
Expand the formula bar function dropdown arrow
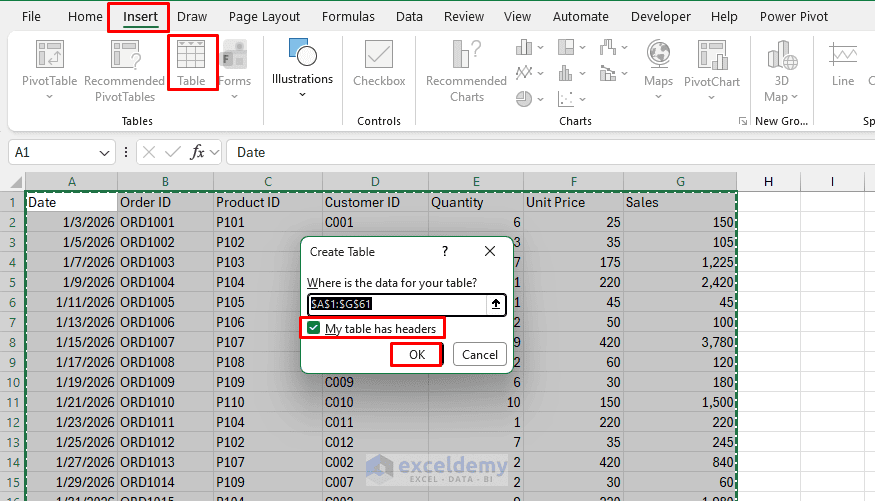pos(214,152)
